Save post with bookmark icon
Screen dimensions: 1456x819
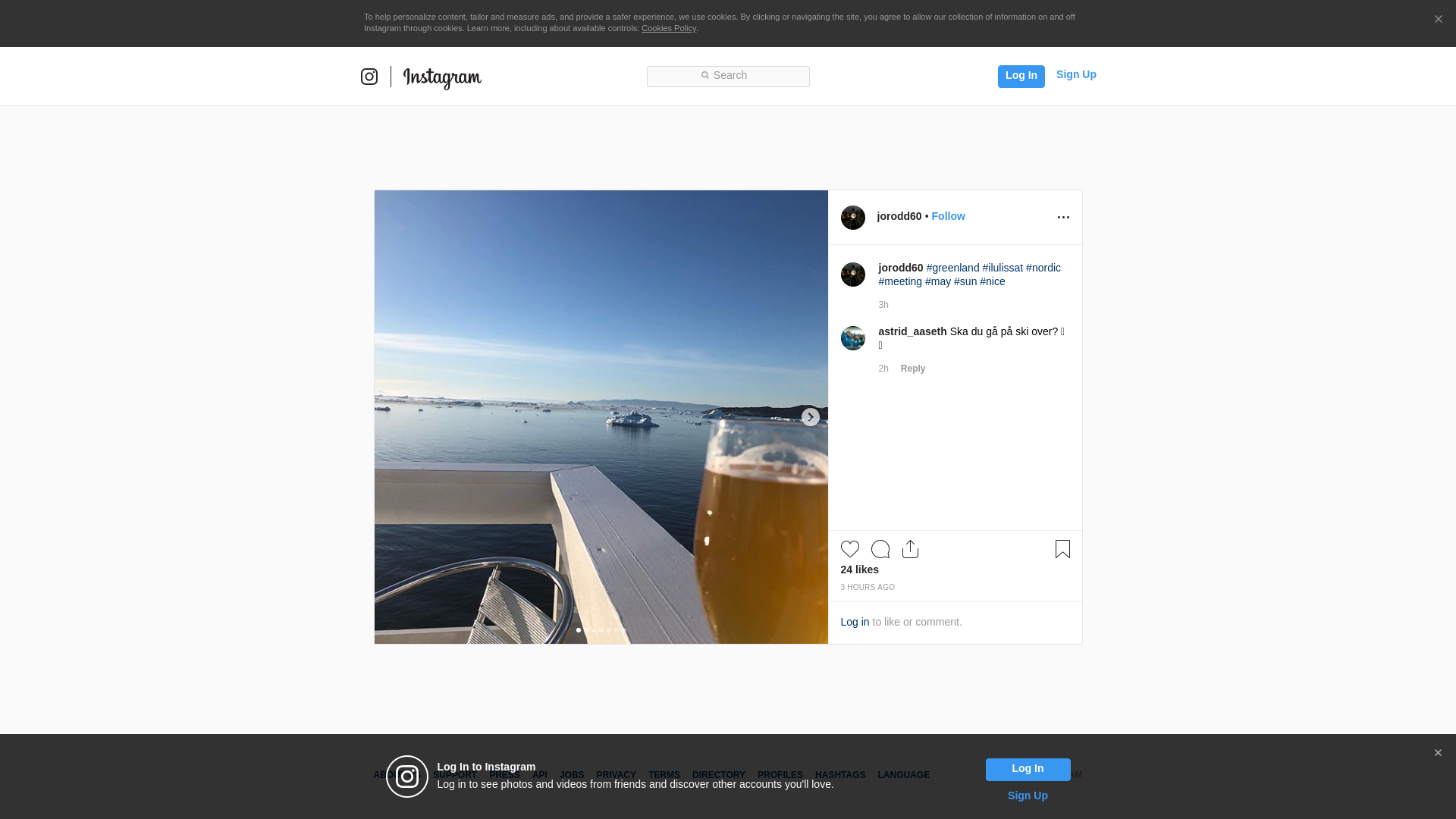(1062, 549)
